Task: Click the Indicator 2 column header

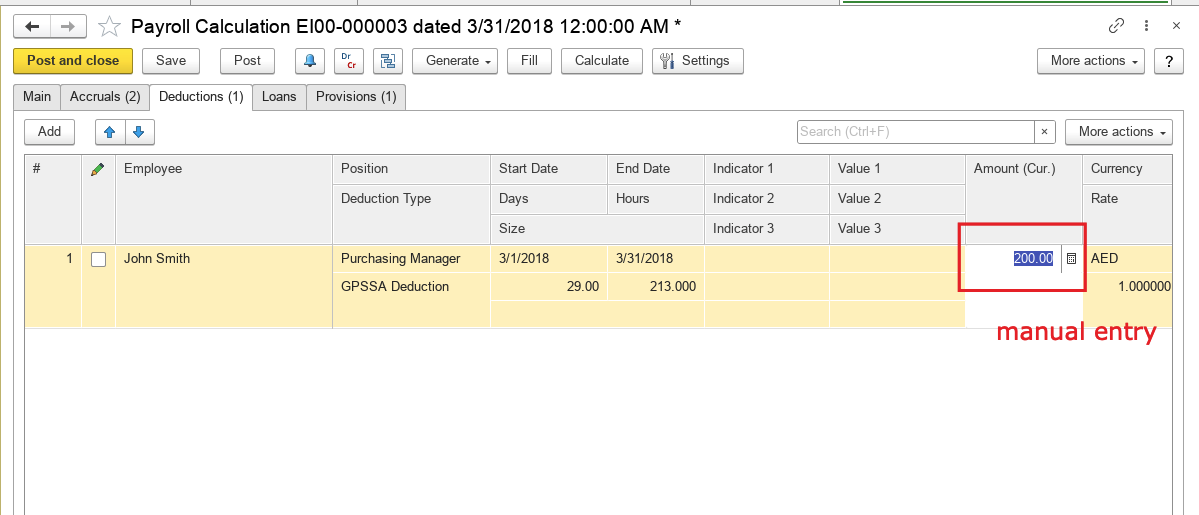Action: pos(766,199)
